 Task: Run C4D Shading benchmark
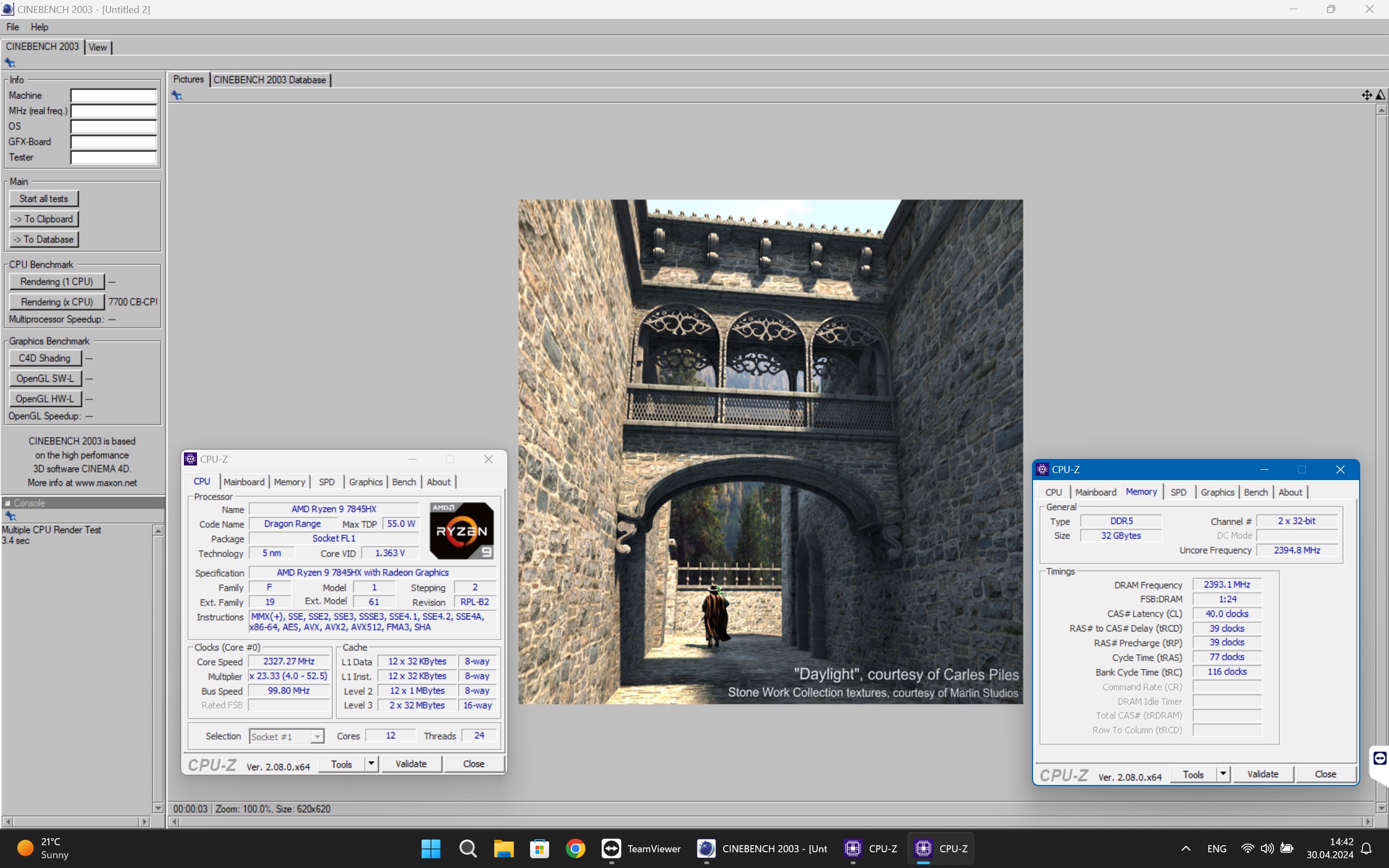tap(45, 358)
